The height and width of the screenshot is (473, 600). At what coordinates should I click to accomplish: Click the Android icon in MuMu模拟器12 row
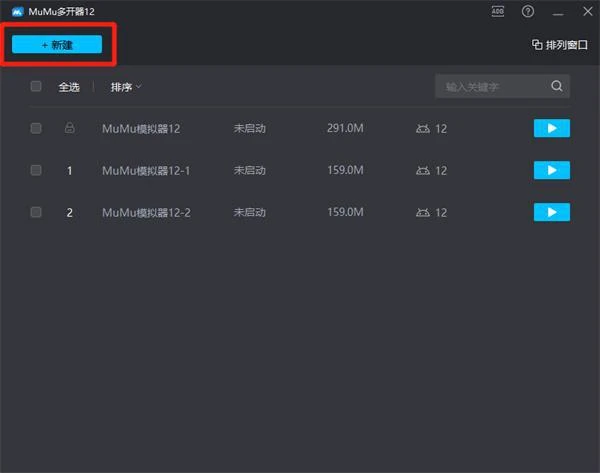(423, 129)
